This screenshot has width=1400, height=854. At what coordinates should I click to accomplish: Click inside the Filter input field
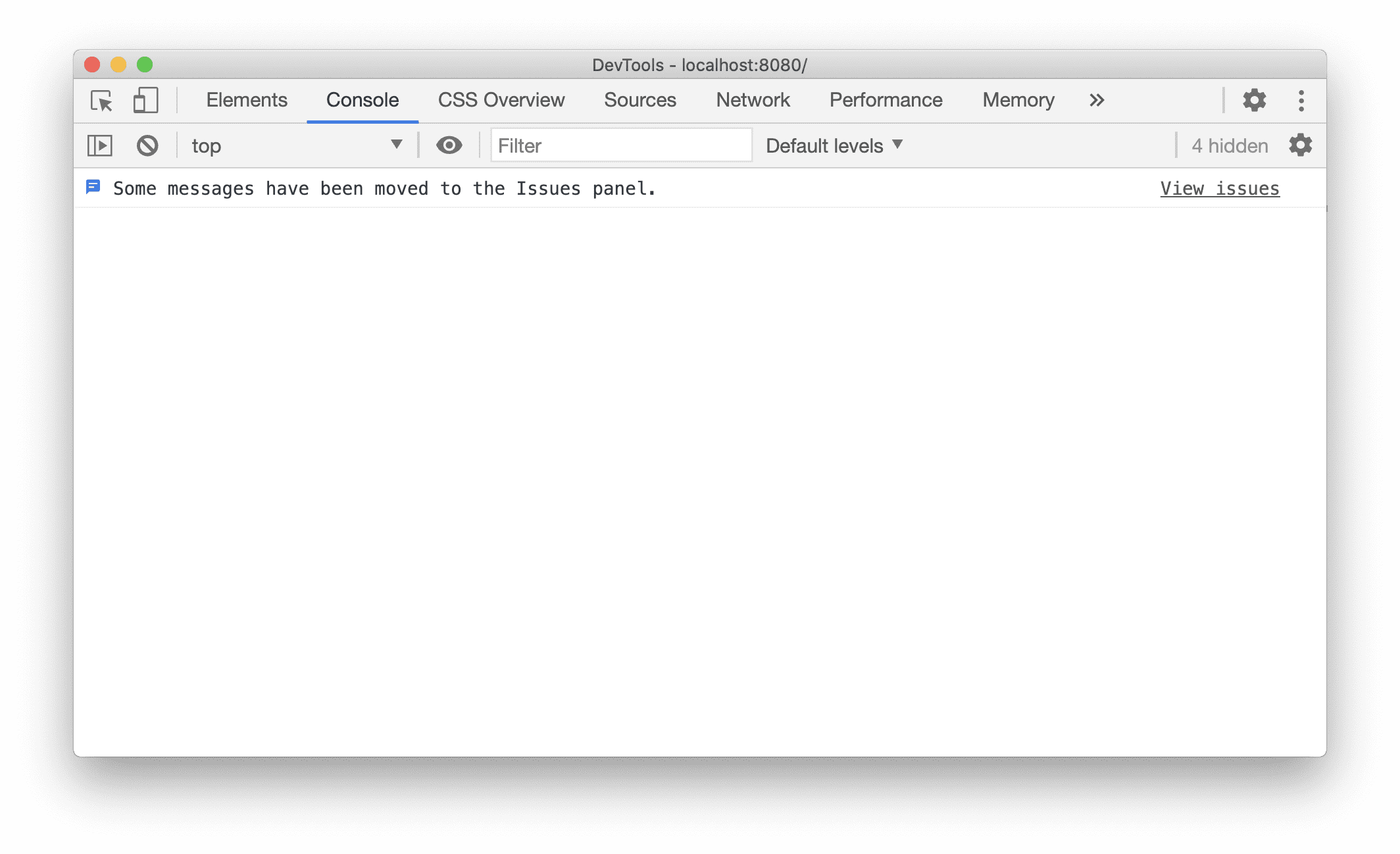click(x=614, y=145)
